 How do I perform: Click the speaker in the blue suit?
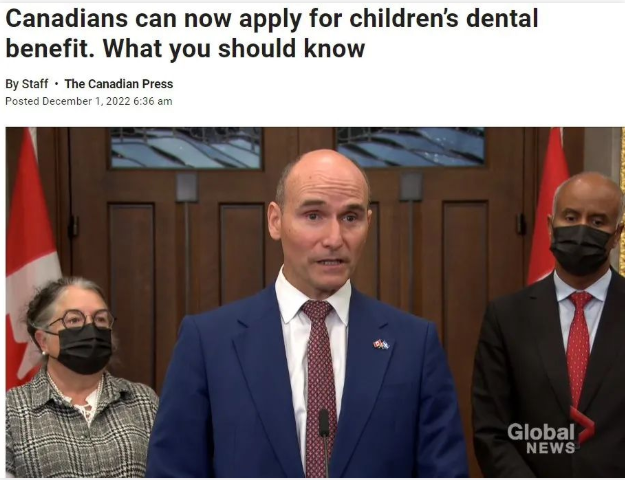307,319
